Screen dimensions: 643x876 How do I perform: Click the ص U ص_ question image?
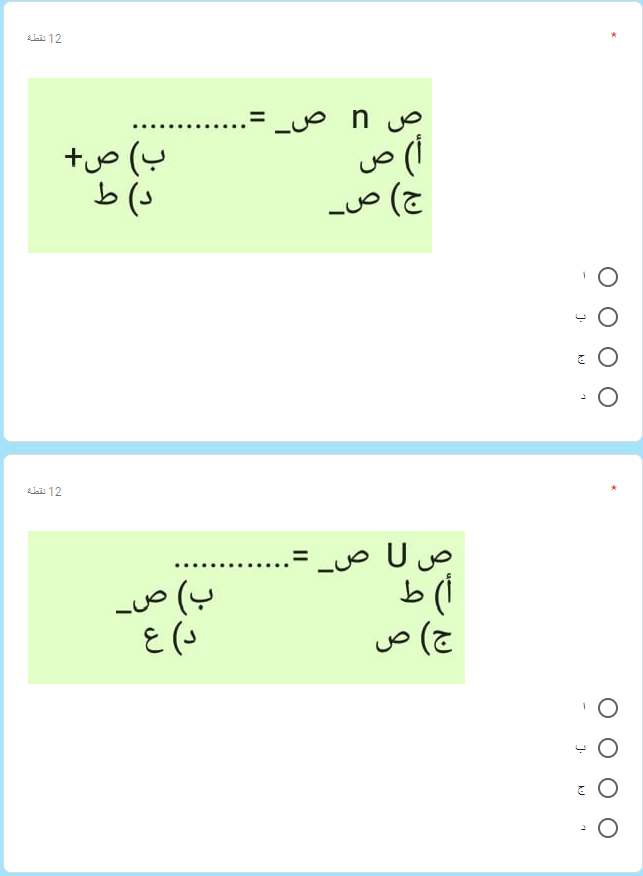[246, 607]
